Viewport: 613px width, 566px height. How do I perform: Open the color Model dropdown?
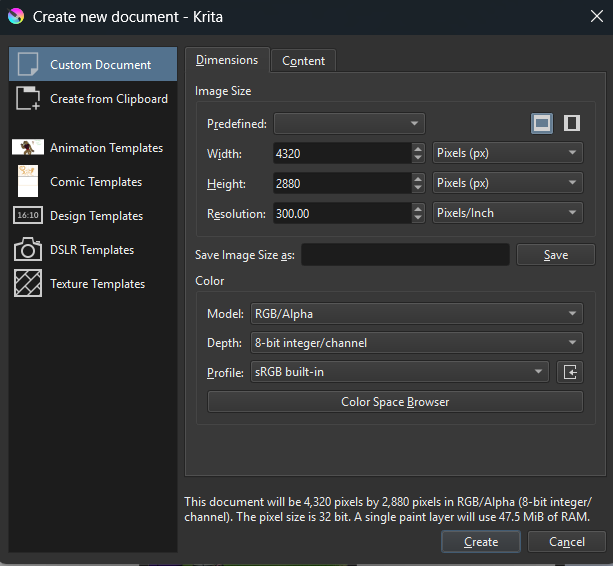[x=414, y=314]
